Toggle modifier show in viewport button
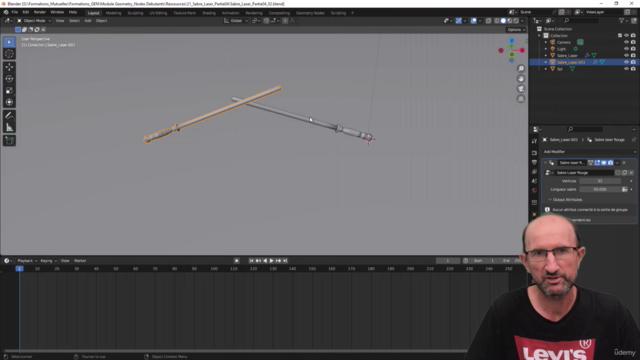Image resolution: width=640 pixels, height=360 pixels. coord(604,163)
